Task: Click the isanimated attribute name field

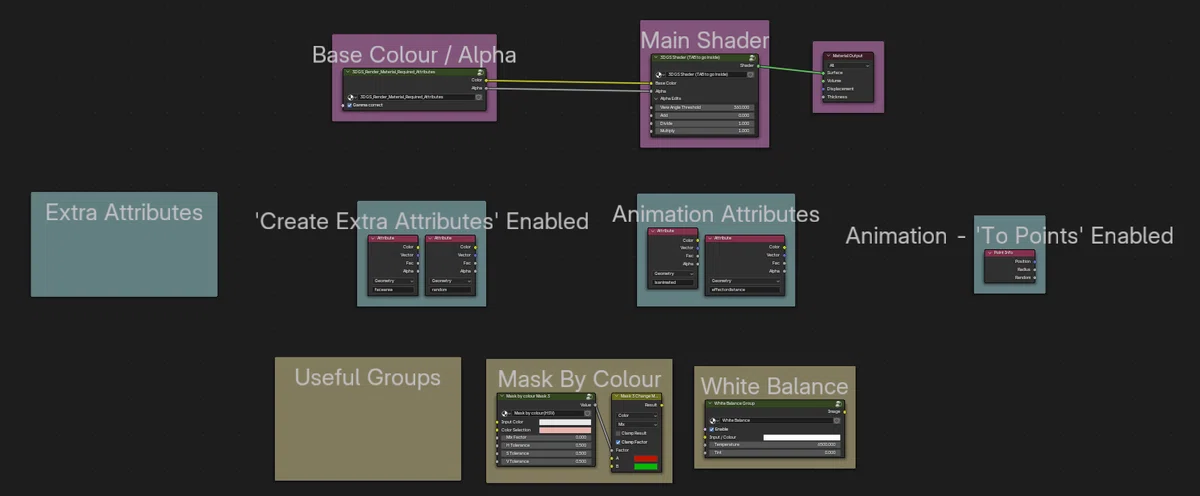Action: [673, 282]
